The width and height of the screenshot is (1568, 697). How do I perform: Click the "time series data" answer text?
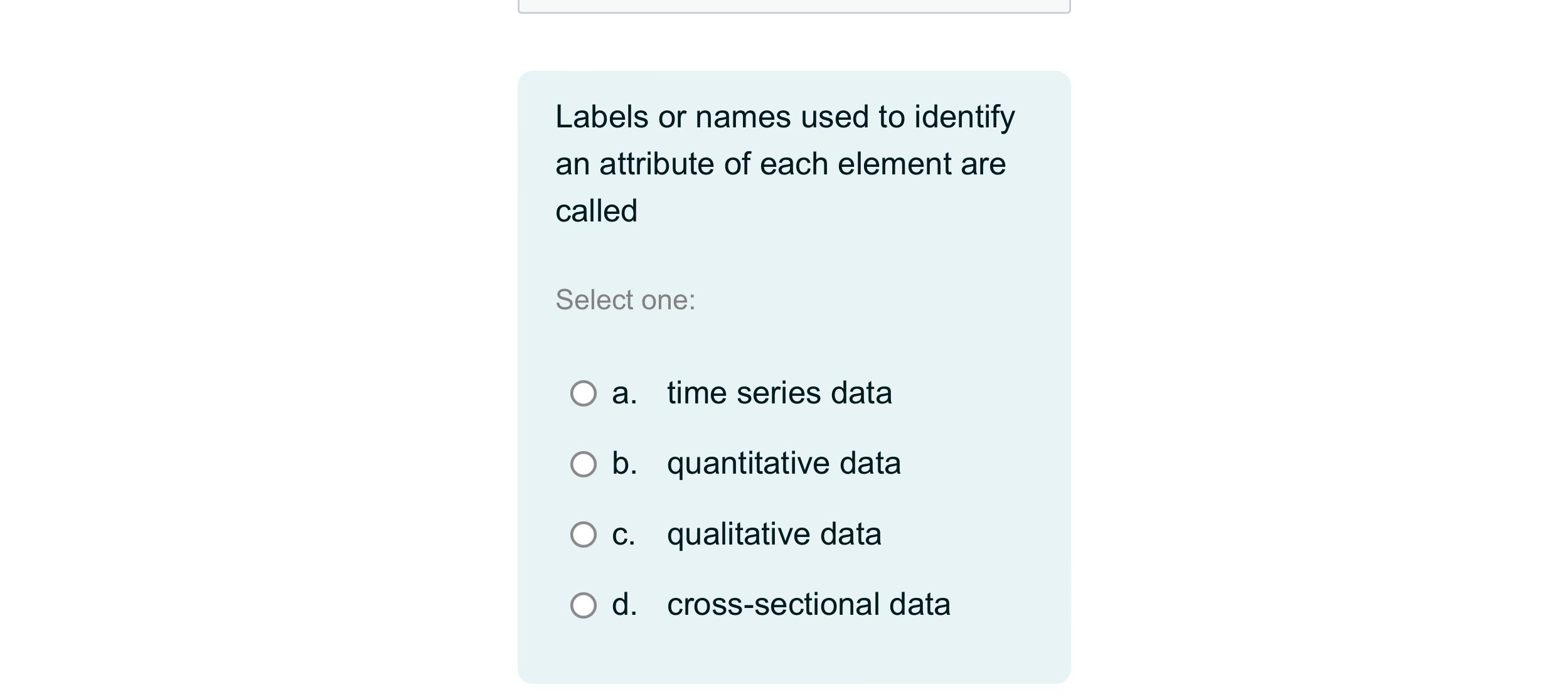[x=779, y=393]
